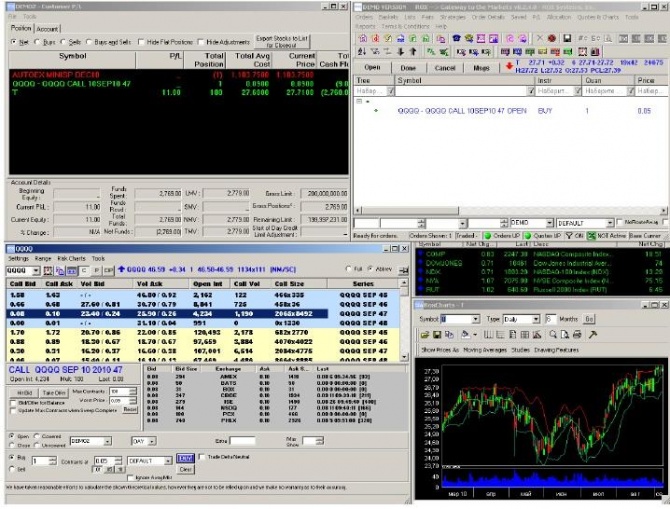Open the Range menu in options window
Viewport: 670px width, 509px height.
tap(43, 259)
